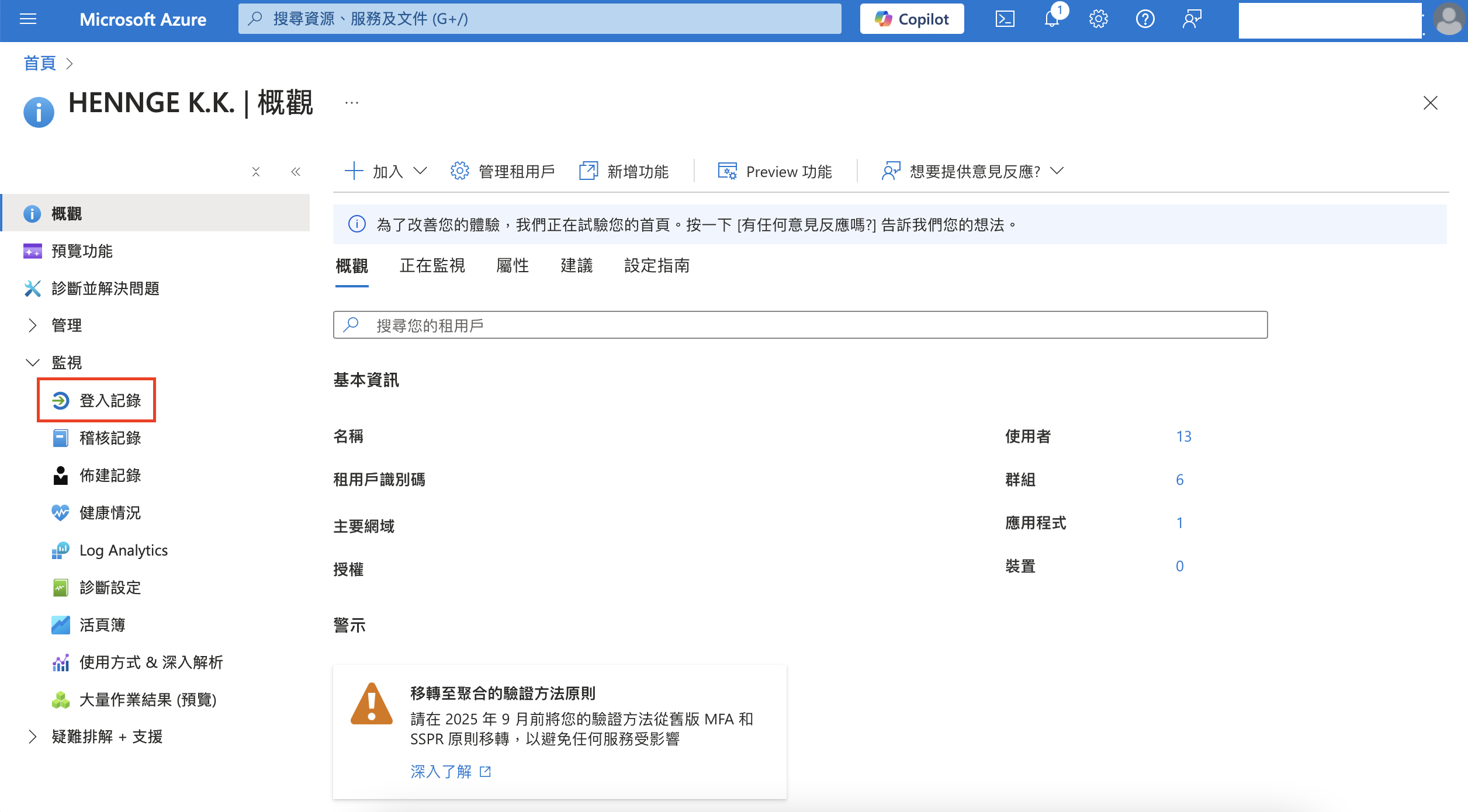Open 活頁簿 workbooks icon
The image size is (1468, 812).
click(x=60, y=625)
